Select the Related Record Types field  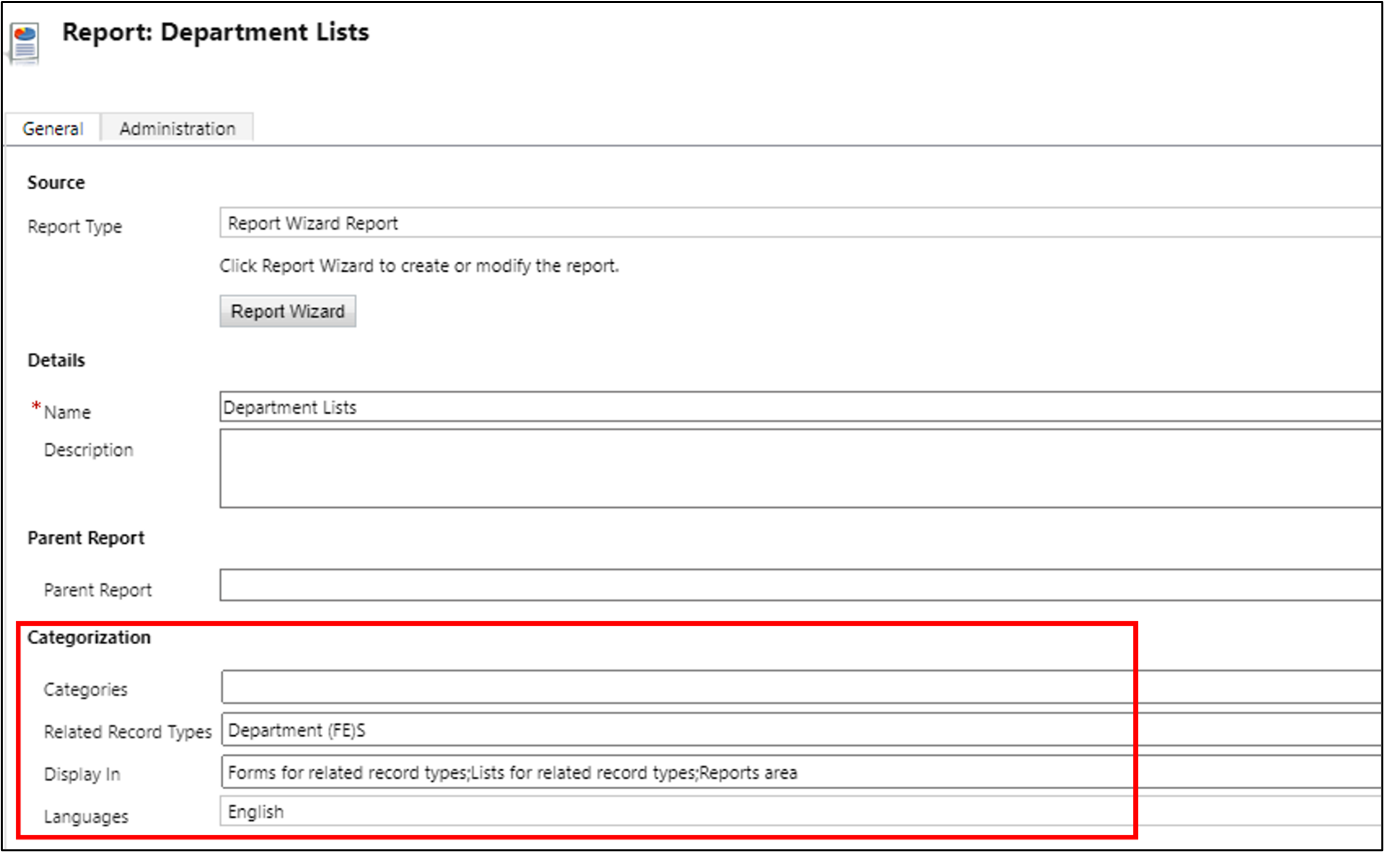pos(801,730)
